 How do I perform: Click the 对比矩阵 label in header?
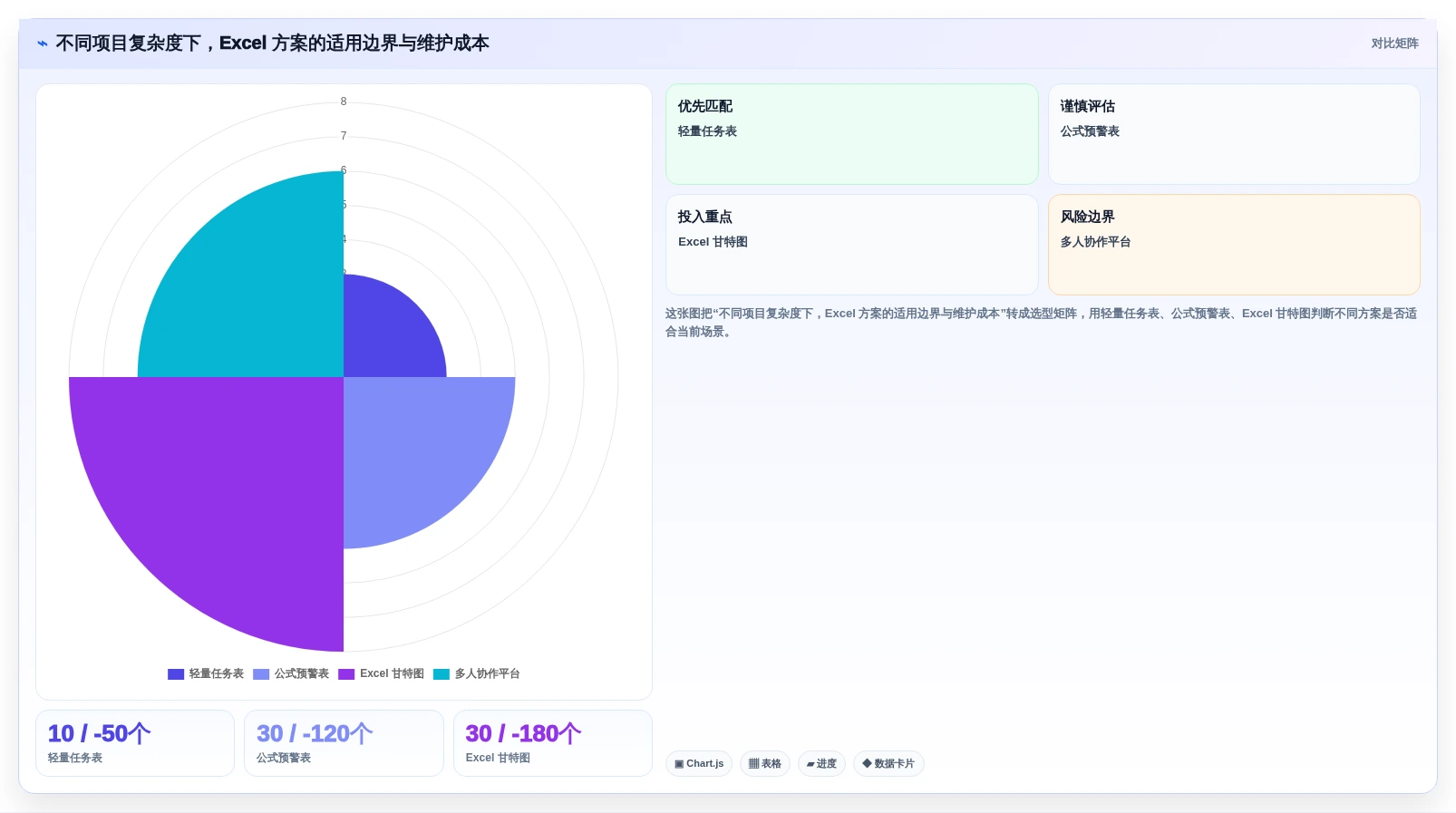pyautogui.click(x=1394, y=44)
